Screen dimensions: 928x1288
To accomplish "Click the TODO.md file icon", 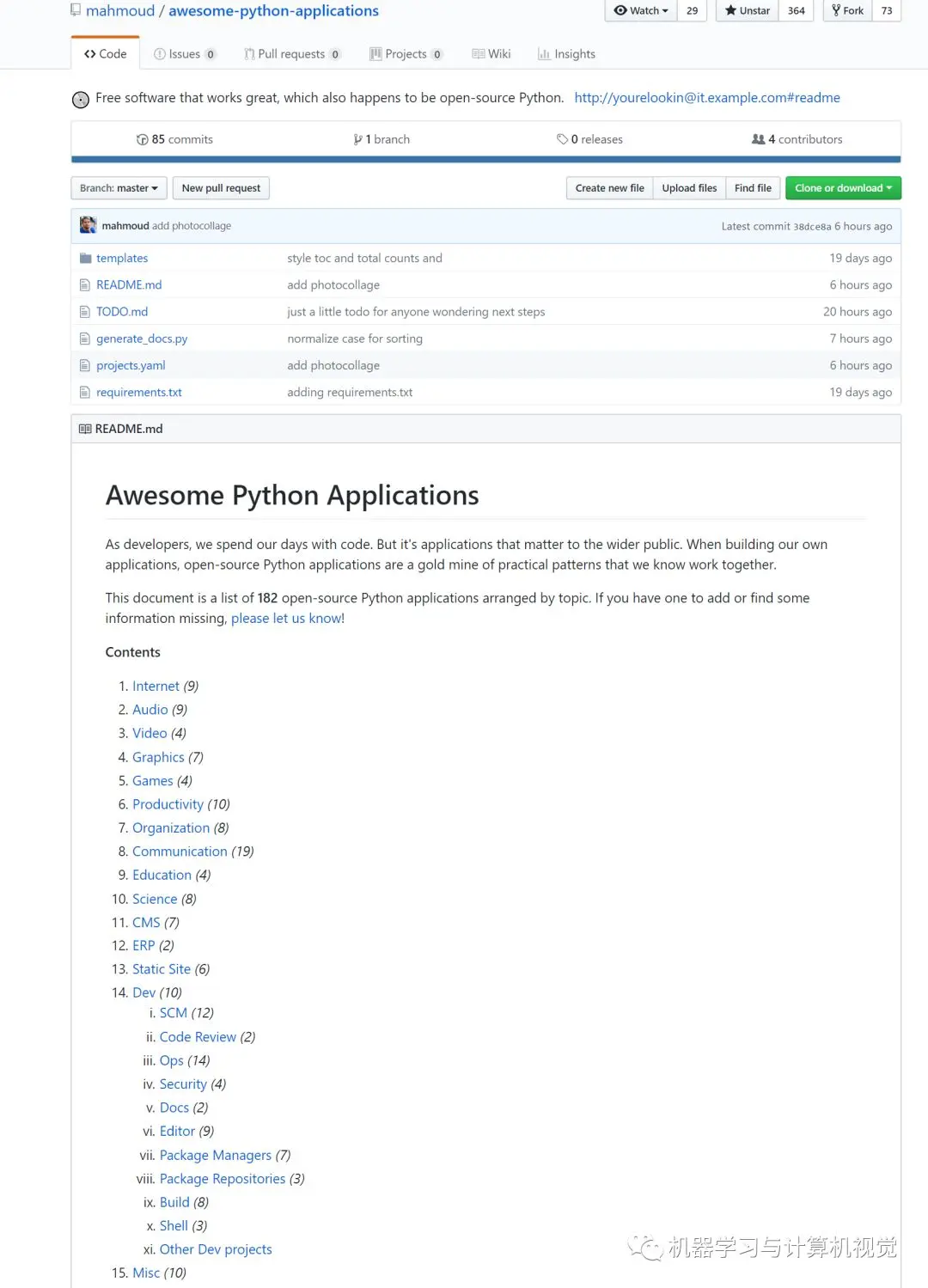I will coord(84,311).
